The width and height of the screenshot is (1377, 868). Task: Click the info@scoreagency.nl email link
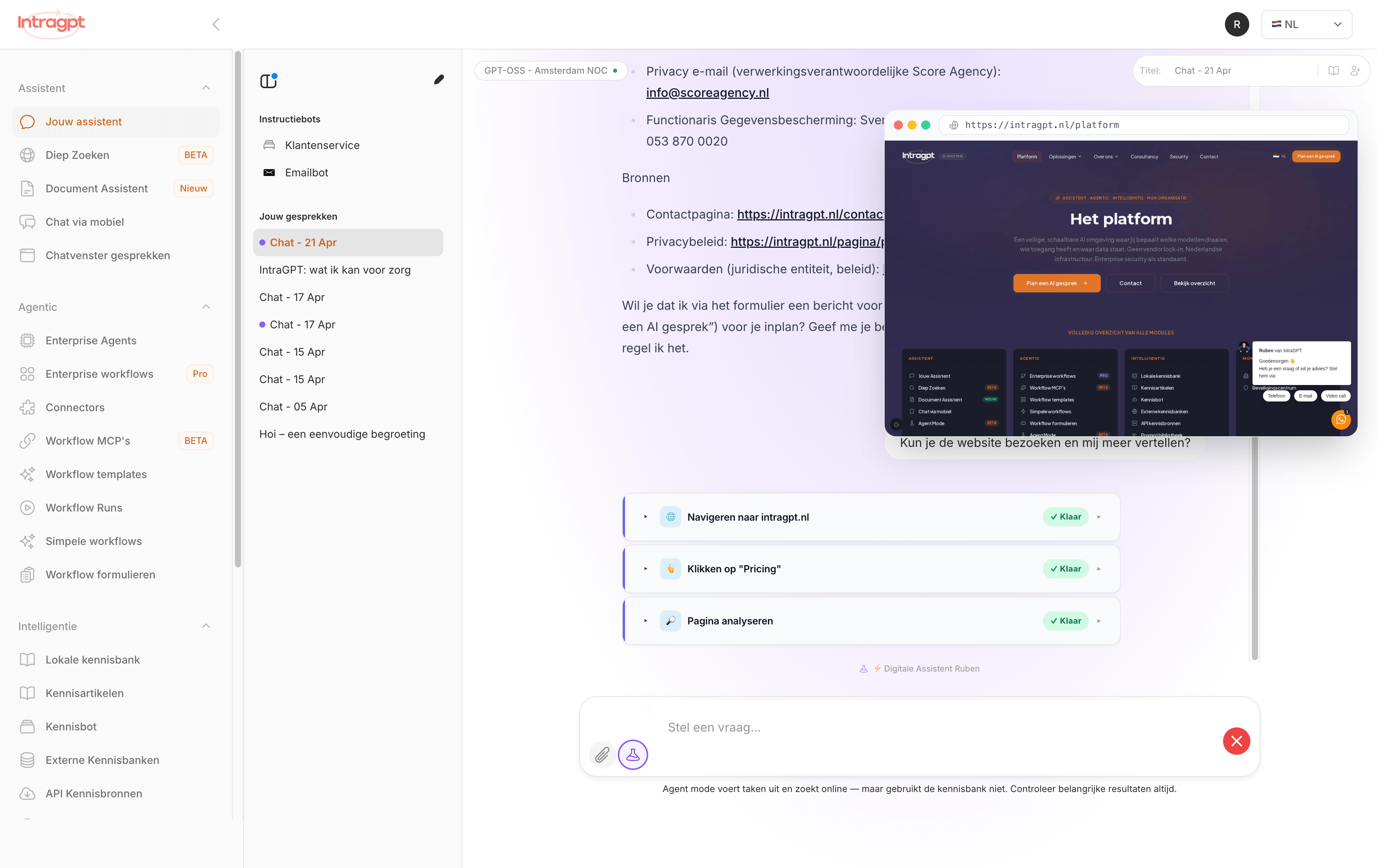(708, 93)
